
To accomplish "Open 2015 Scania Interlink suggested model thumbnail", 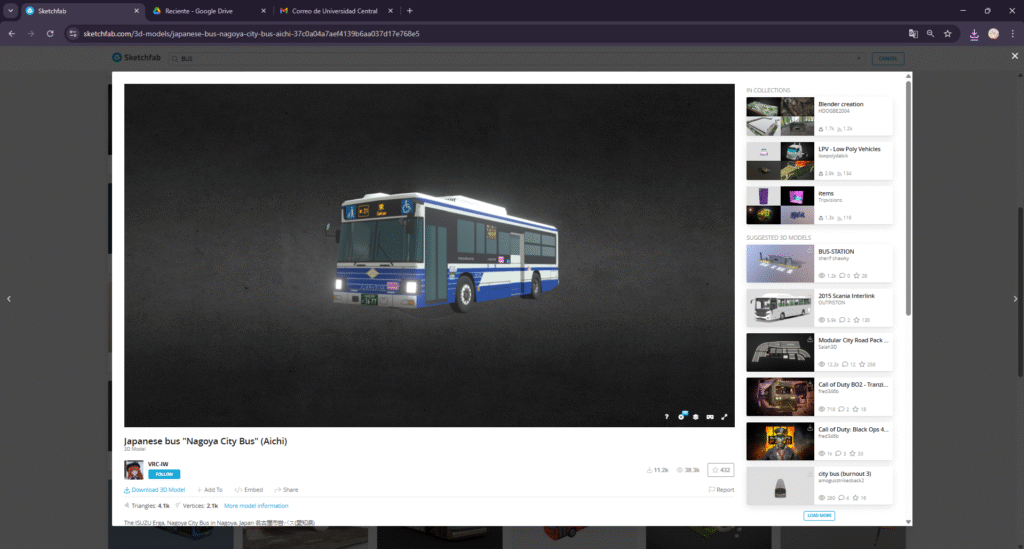I will (780, 308).
